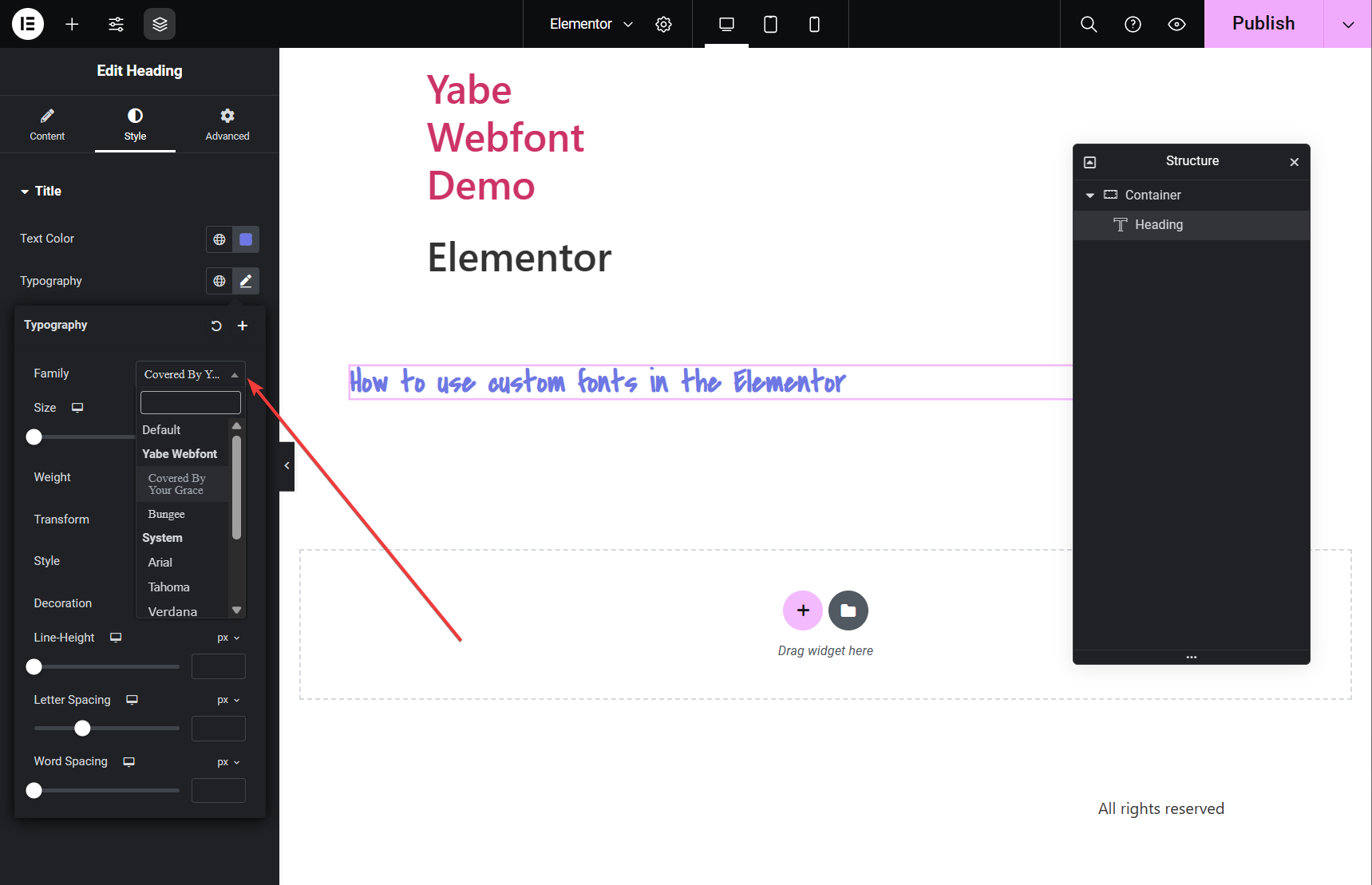Click the font list scrollbar thumb
The width and height of the screenshot is (1372, 885).
(x=236, y=488)
